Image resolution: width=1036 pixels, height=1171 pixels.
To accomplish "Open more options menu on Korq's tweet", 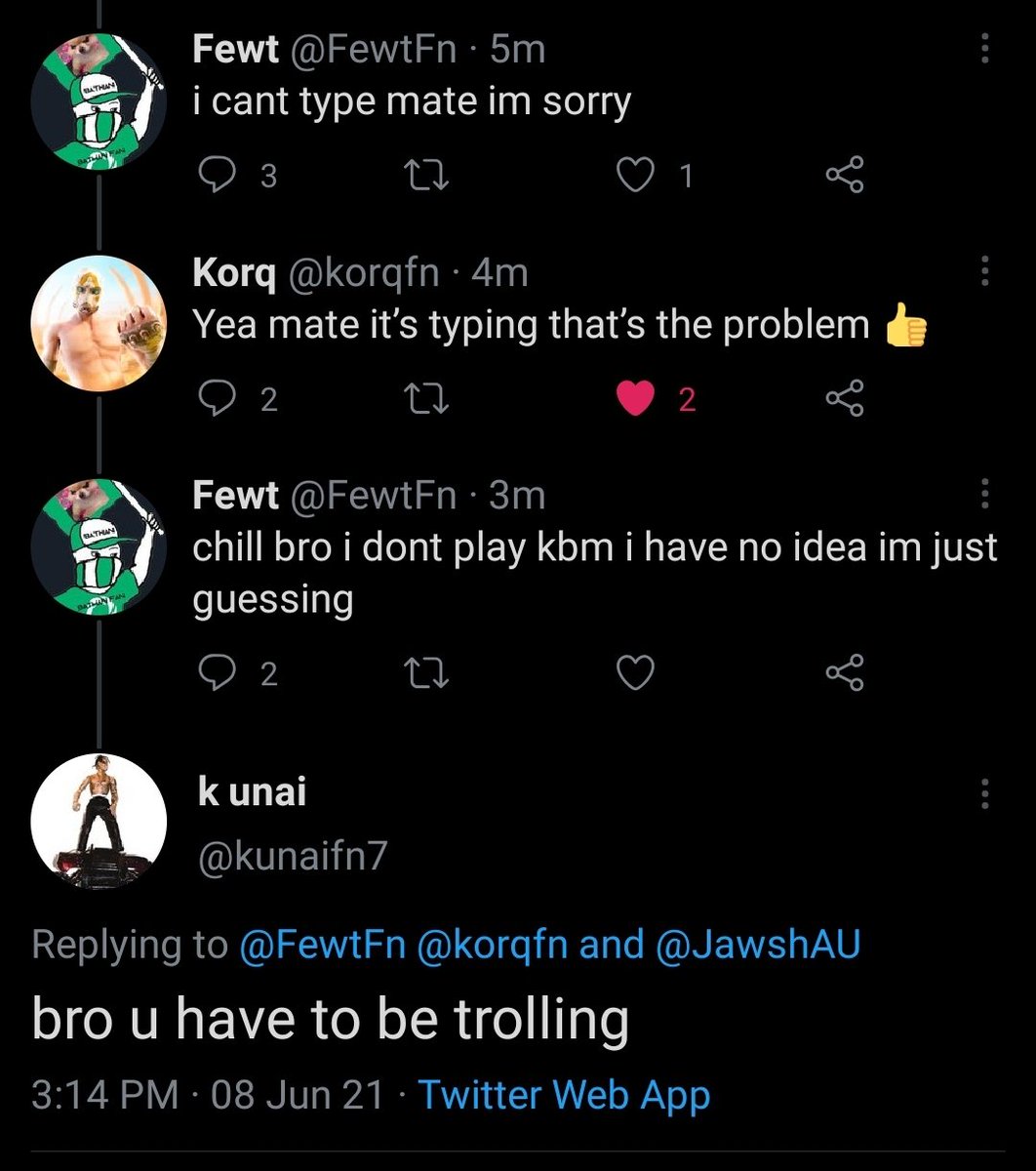I will coord(984,271).
